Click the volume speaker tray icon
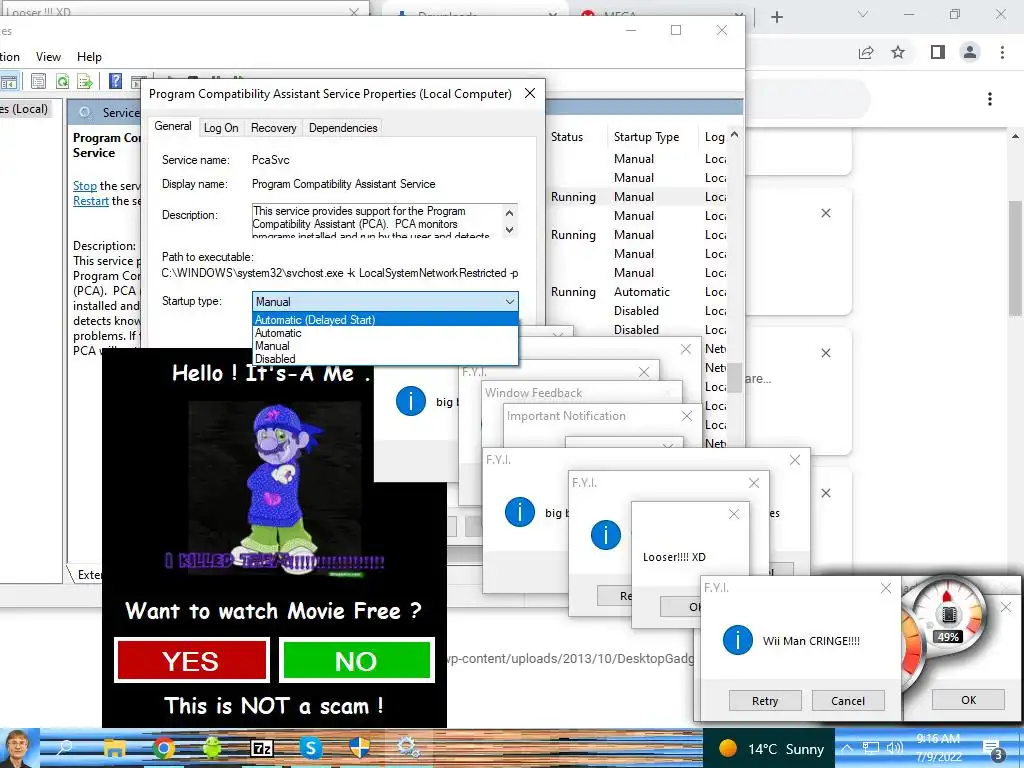The image size is (1024, 768). [894, 748]
